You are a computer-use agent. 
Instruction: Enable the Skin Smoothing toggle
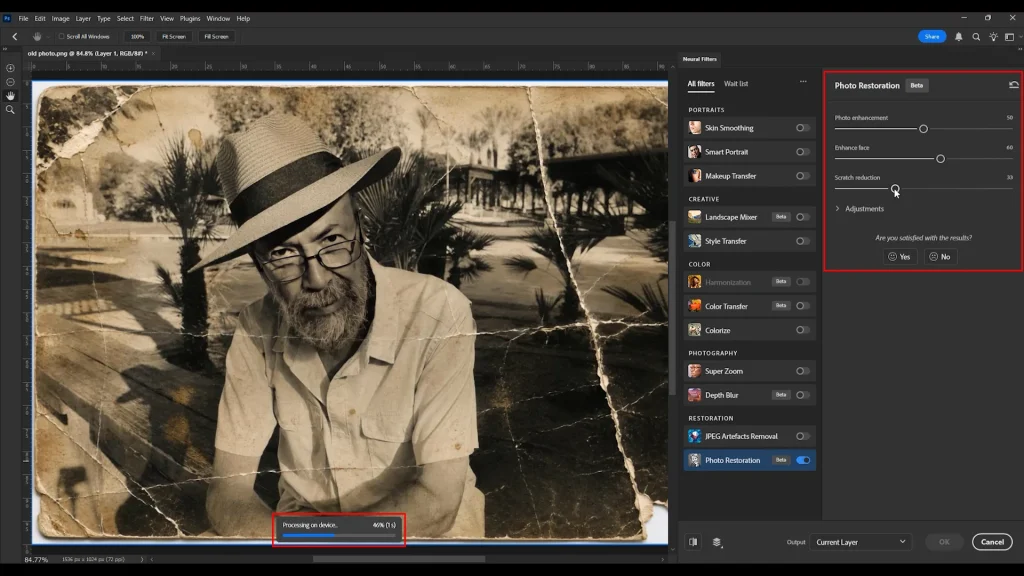tap(803, 128)
